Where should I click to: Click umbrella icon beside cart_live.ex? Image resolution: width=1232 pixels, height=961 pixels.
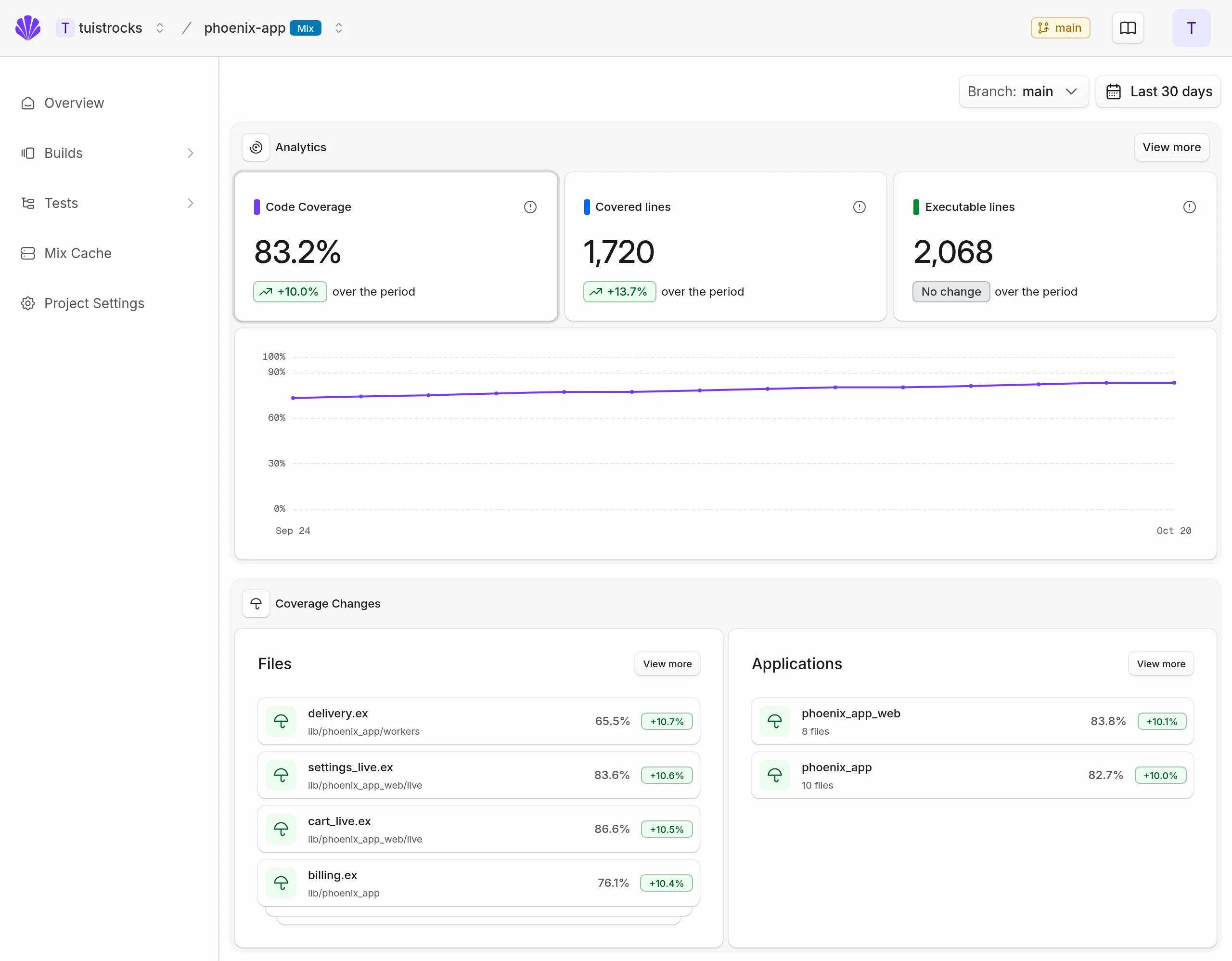(x=281, y=829)
